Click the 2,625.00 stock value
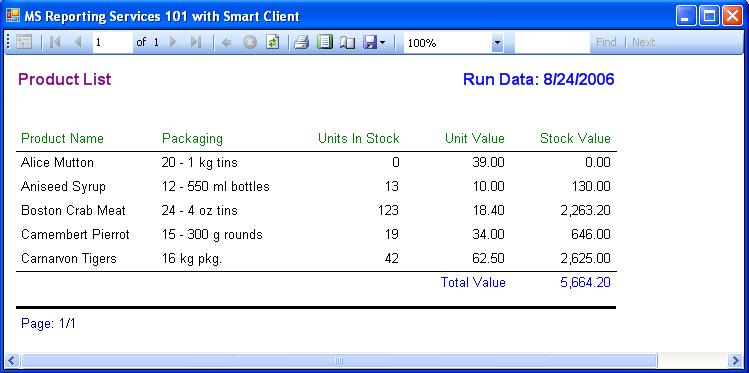The image size is (749, 373). pos(586,259)
